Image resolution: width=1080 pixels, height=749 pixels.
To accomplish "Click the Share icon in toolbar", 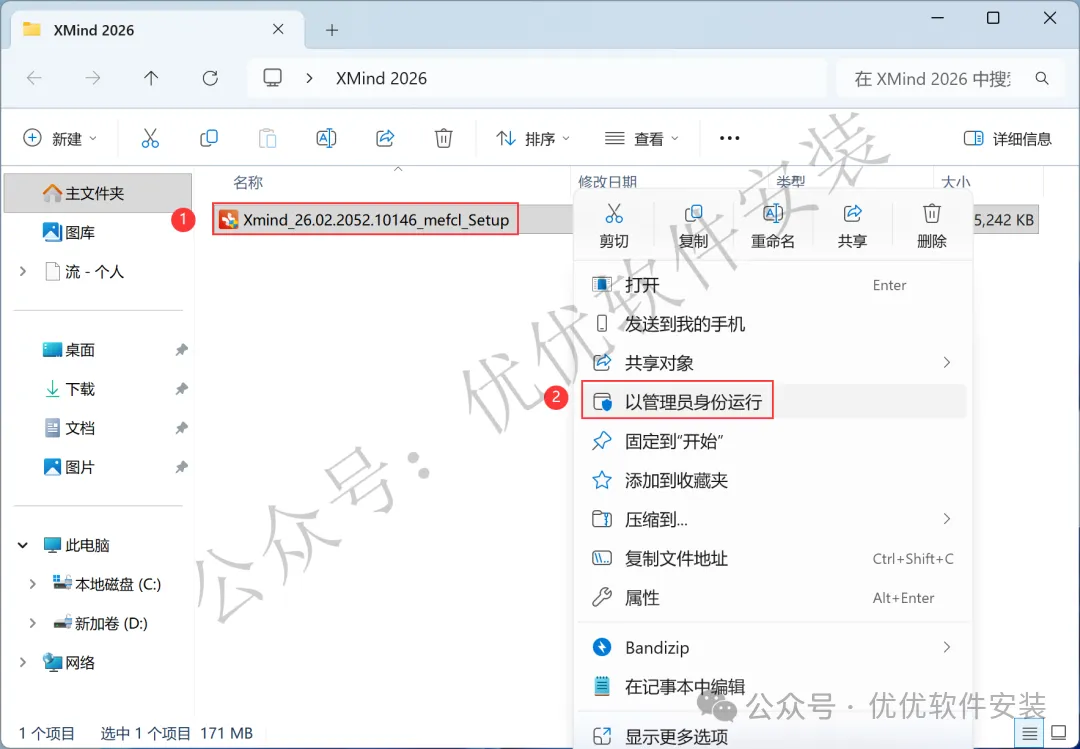I will 385,138.
